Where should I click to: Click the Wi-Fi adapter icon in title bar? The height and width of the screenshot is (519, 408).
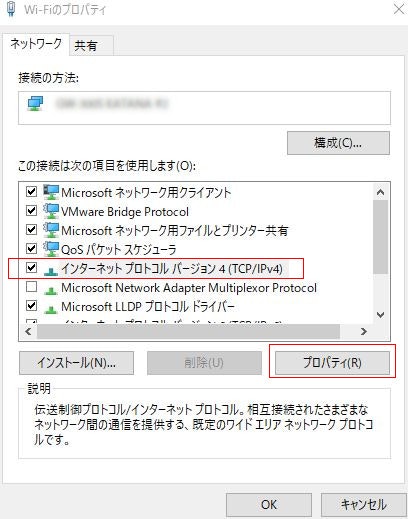[11, 9]
